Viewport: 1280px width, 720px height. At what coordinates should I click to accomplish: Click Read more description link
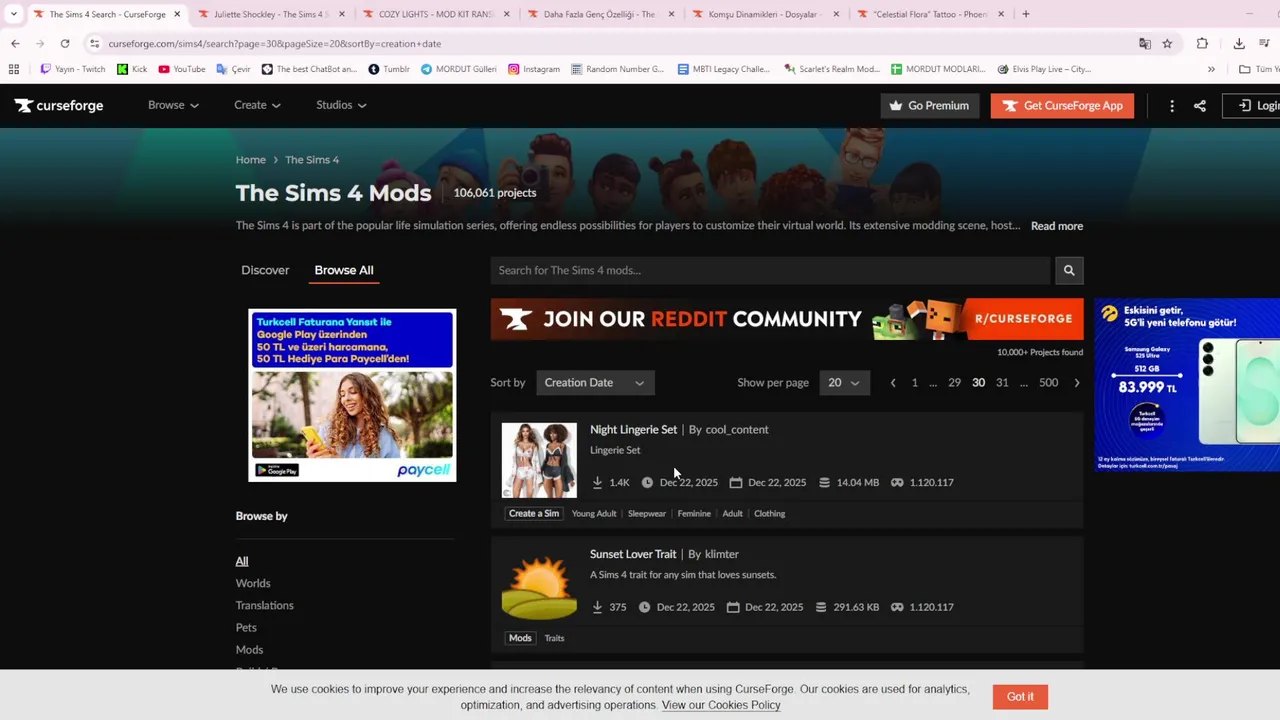point(1057,226)
